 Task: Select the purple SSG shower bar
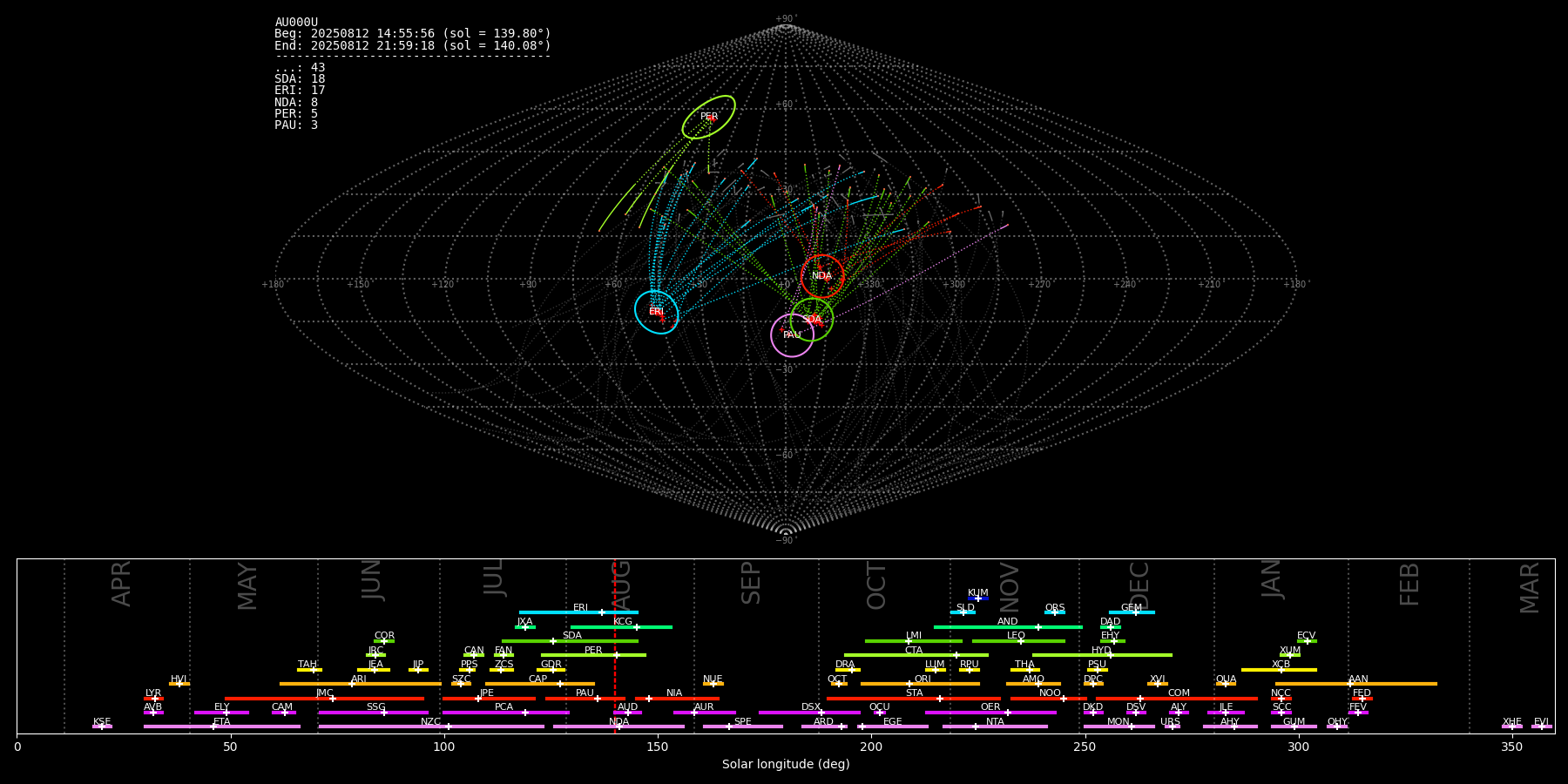[x=373, y=713]
